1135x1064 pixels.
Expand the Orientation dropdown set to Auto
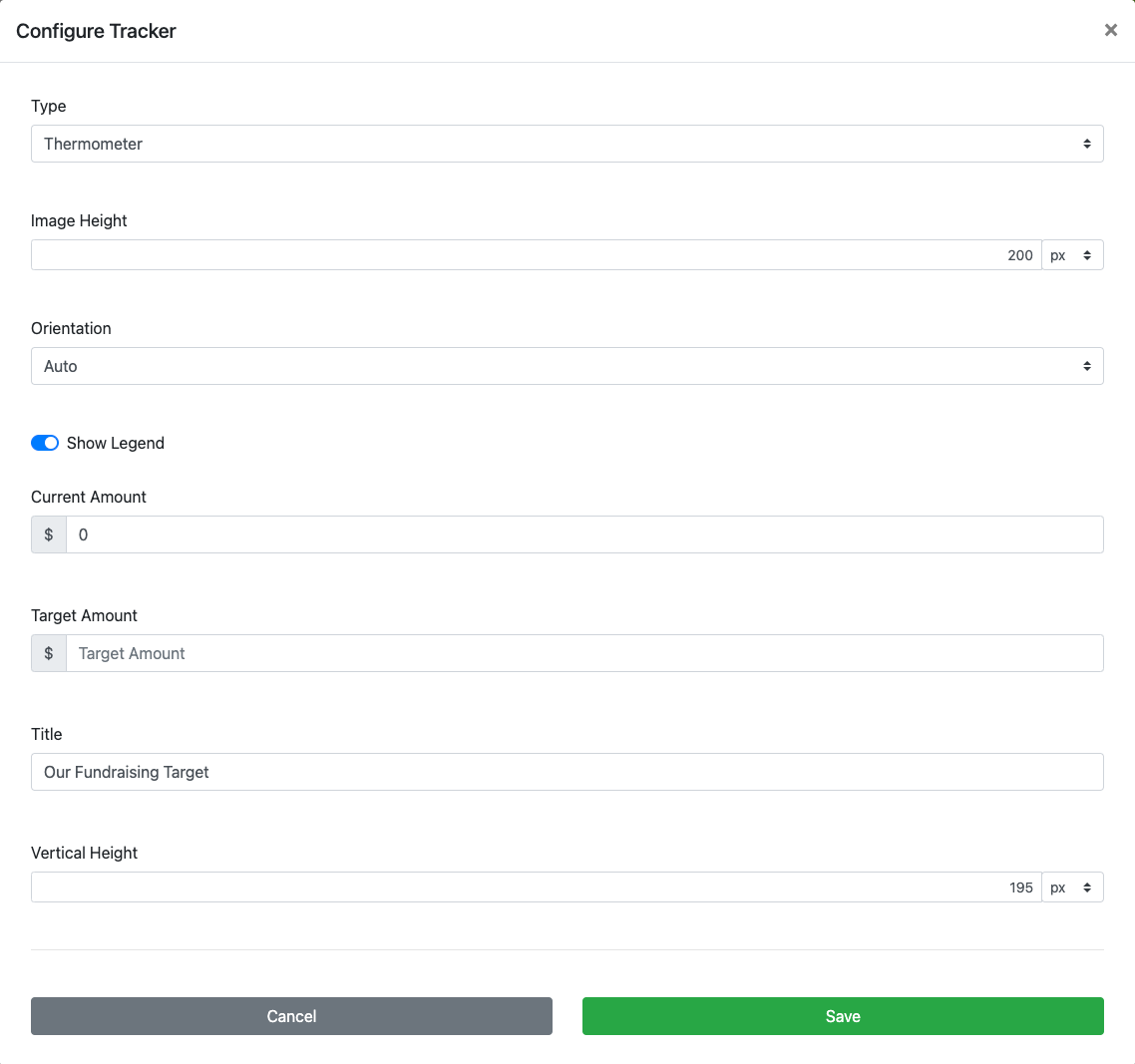pyautogui.click(x=567, y=366)
